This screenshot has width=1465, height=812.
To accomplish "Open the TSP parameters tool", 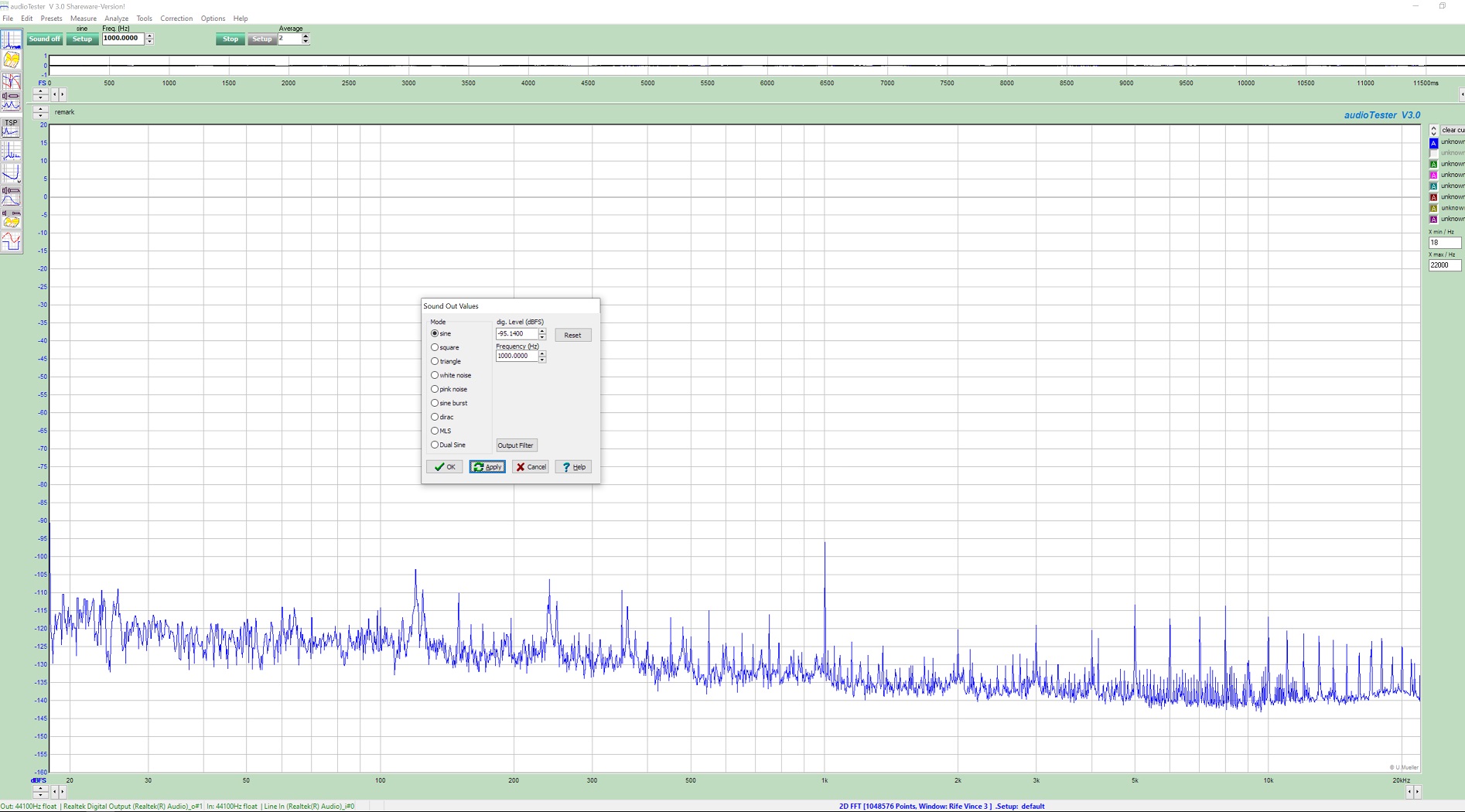I will click(x=11, y=128).
